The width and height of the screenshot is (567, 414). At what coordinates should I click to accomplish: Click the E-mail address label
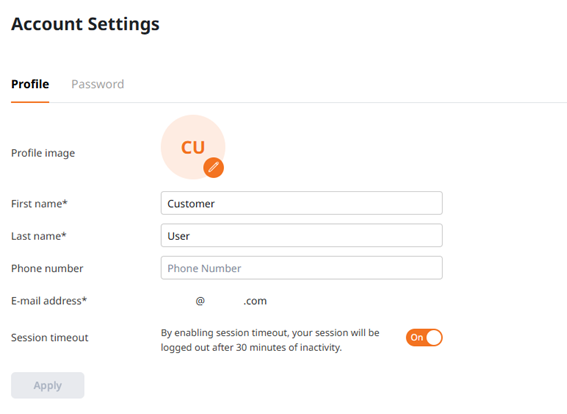coord(49,301)
